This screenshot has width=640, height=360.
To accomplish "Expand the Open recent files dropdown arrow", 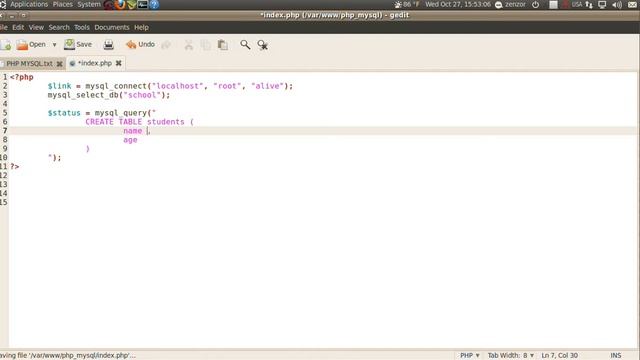I will 54,45.
